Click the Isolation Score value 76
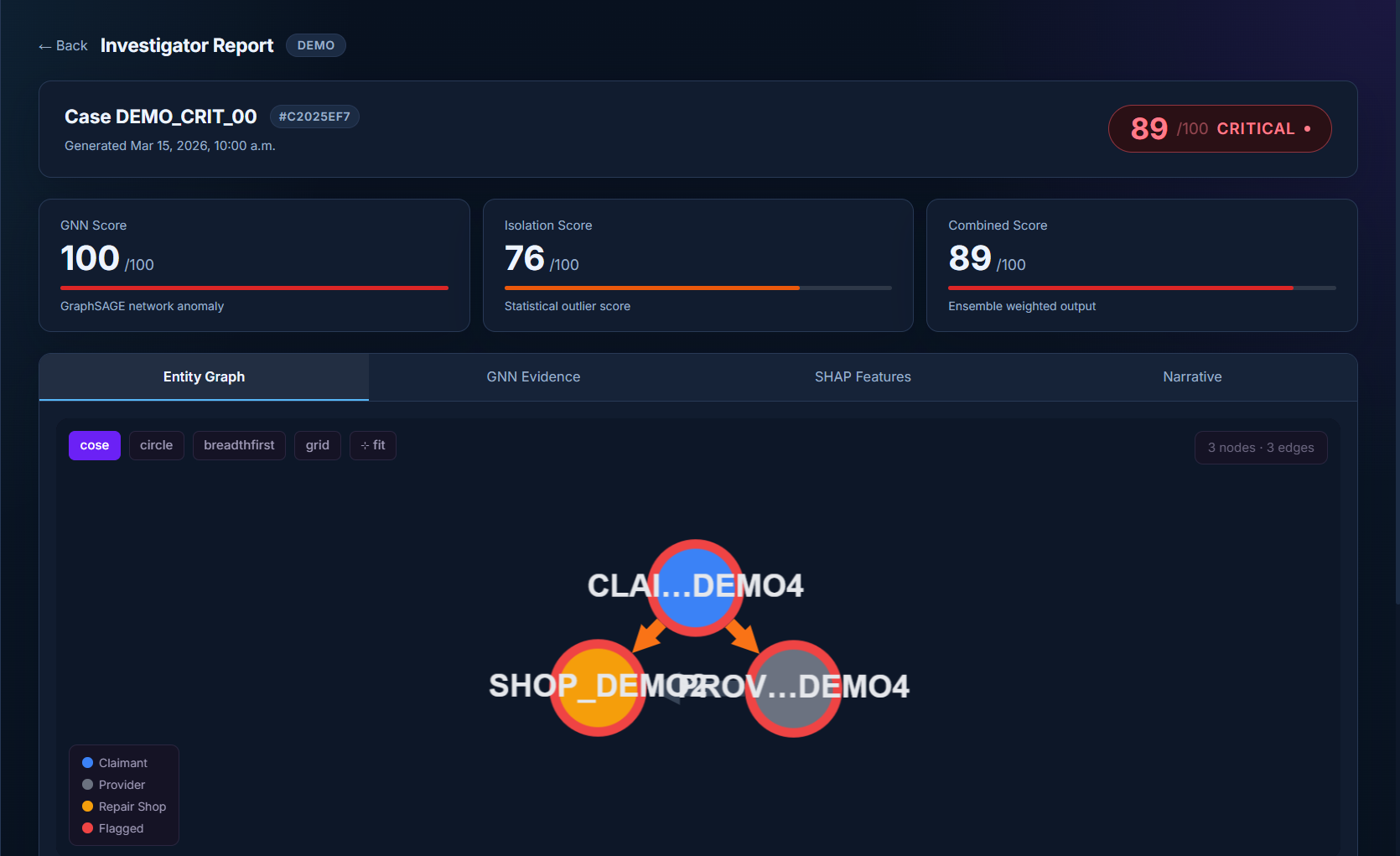The height and width of the screenshot is (856, 1400). click(525, 258)
